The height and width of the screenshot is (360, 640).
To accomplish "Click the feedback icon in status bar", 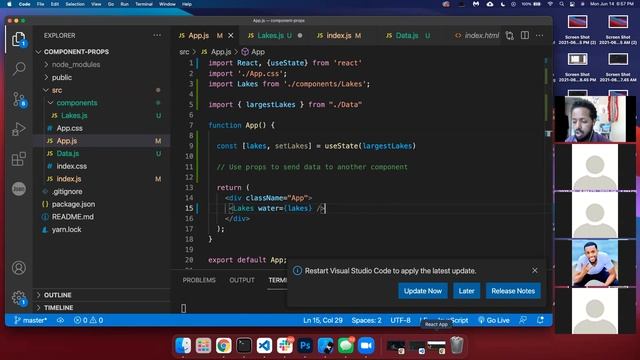I will pos(523,320).
